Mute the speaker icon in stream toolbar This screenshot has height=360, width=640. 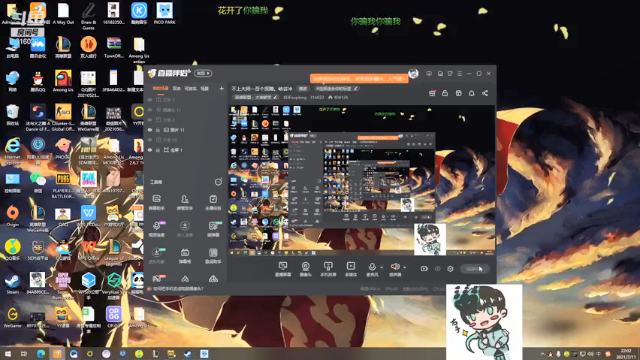395,267
